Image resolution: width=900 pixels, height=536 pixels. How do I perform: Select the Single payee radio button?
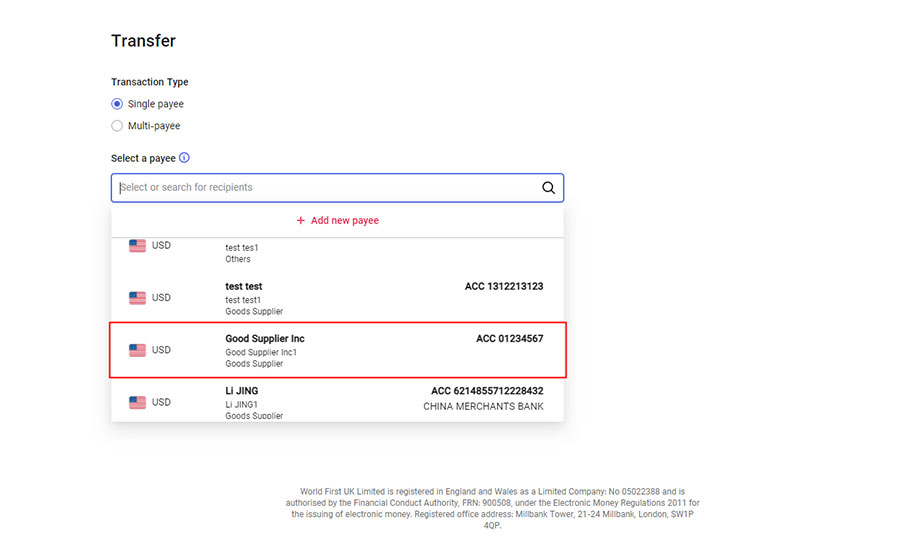[x=117, y=104]
